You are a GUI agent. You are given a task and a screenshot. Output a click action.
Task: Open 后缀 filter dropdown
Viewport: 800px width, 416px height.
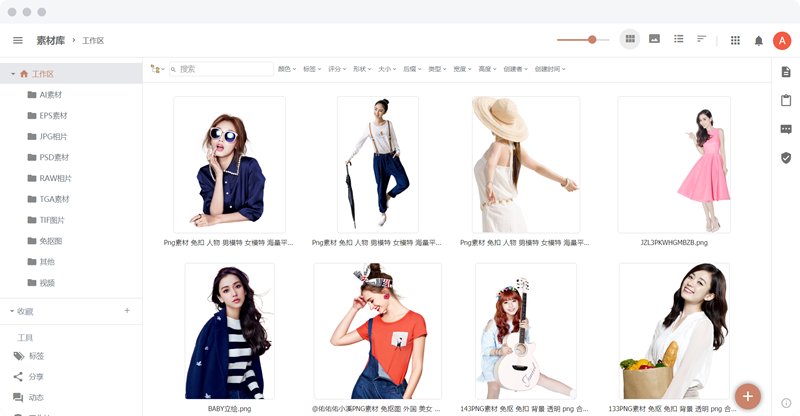[x=412, y=69]
